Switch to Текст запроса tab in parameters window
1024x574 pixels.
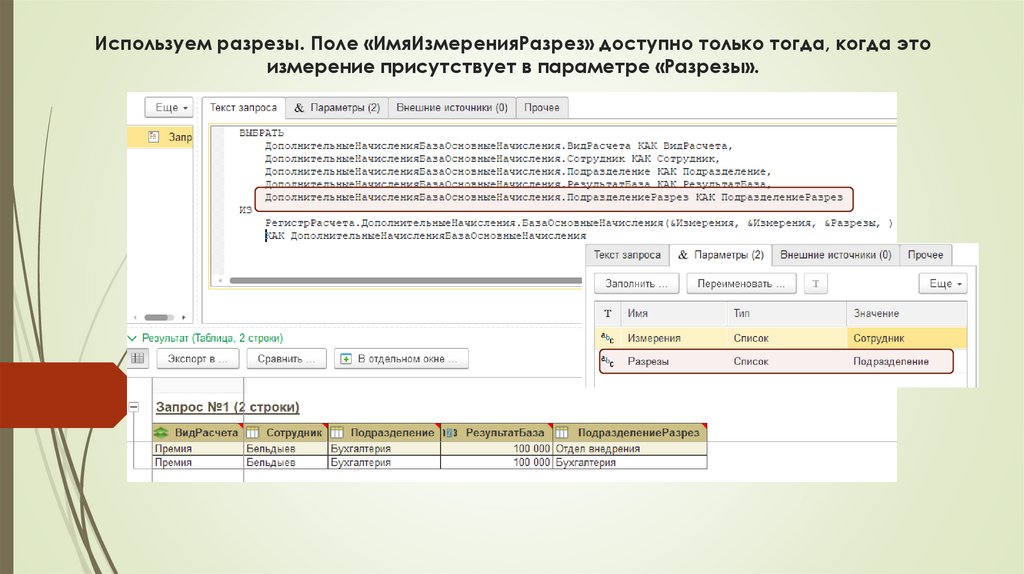click(627, 255)
